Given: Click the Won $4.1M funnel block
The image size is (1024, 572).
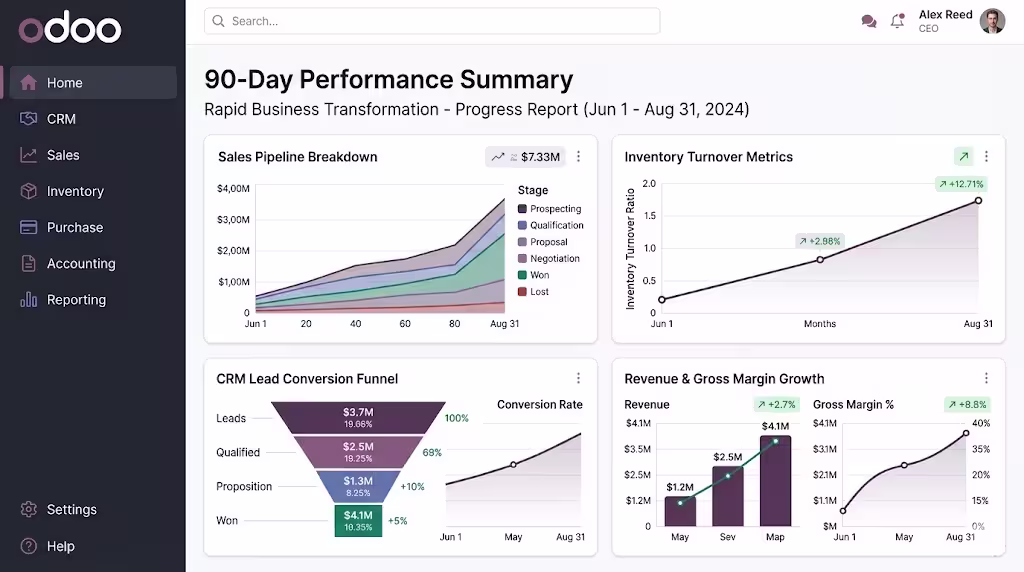Looking at the screenshot, I should 358,520.
